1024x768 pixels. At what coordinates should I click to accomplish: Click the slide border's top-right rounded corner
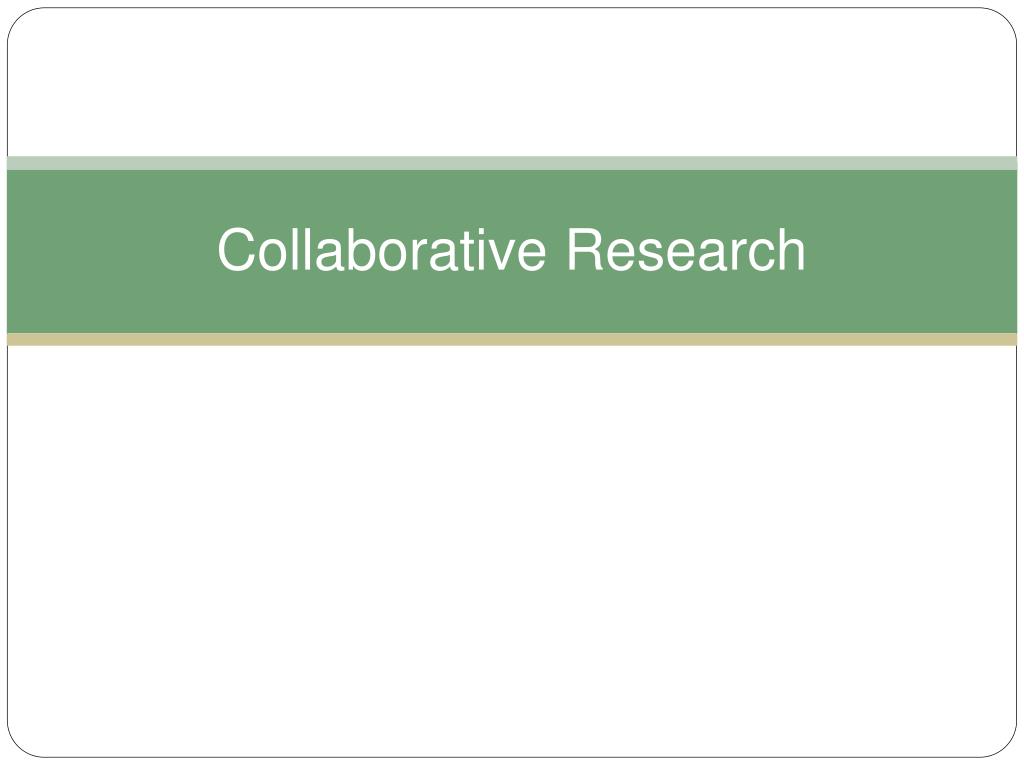point(1006,18)
